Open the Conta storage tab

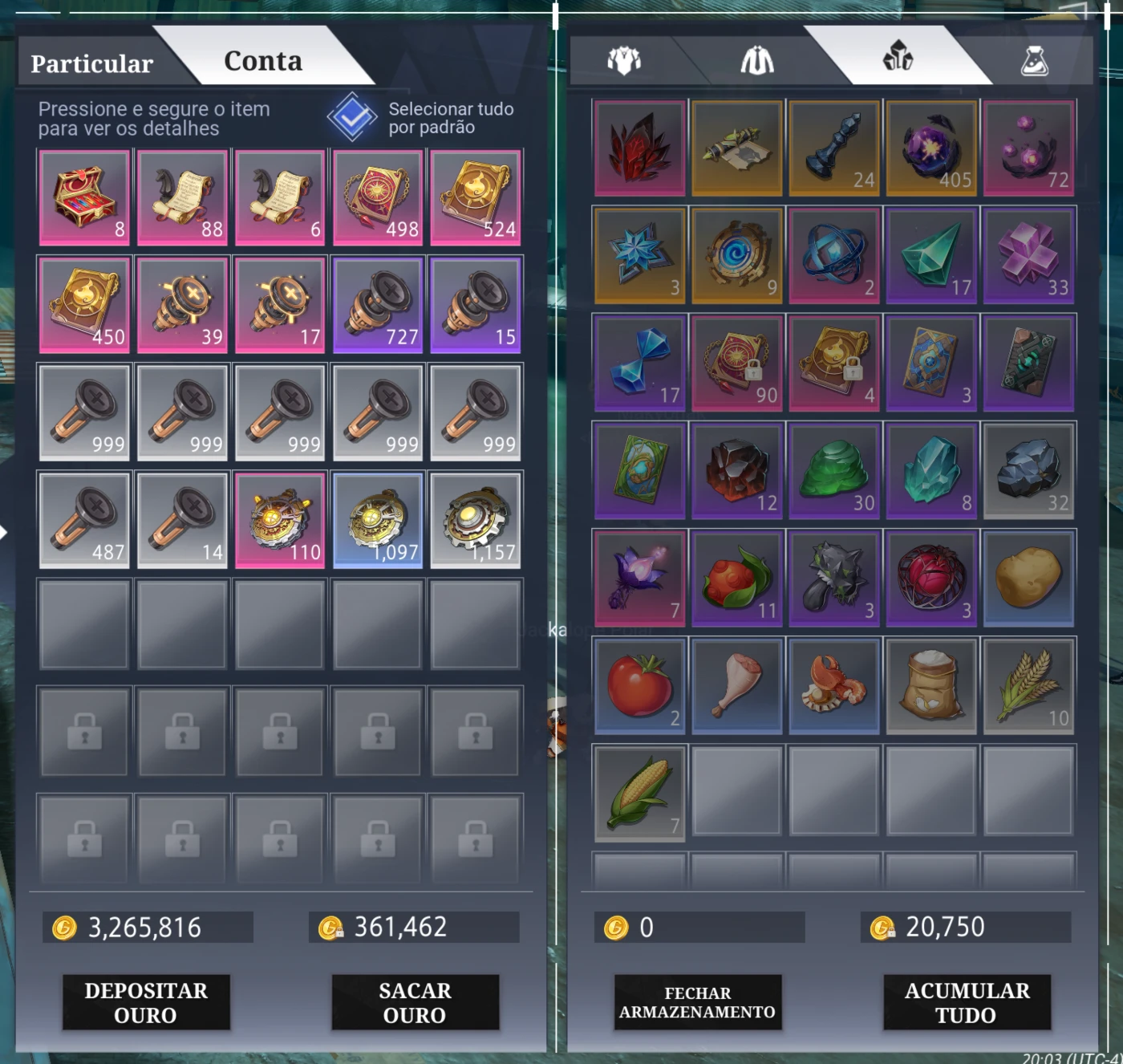263,61
